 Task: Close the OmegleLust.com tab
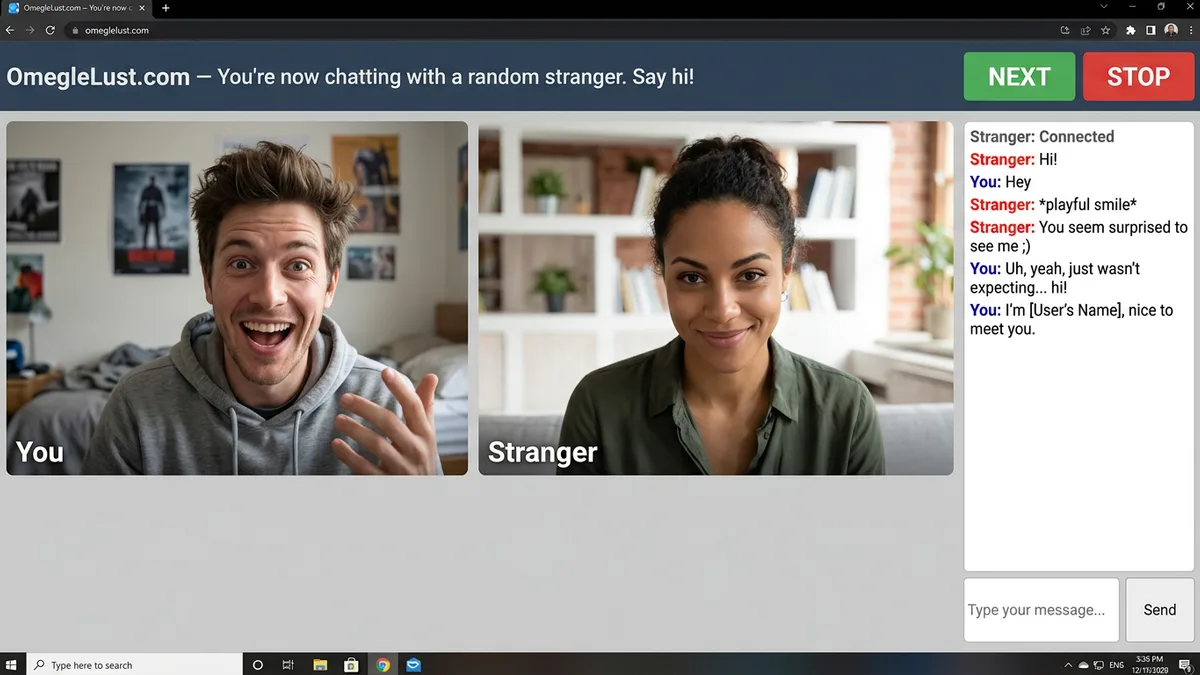coord(143,8)
